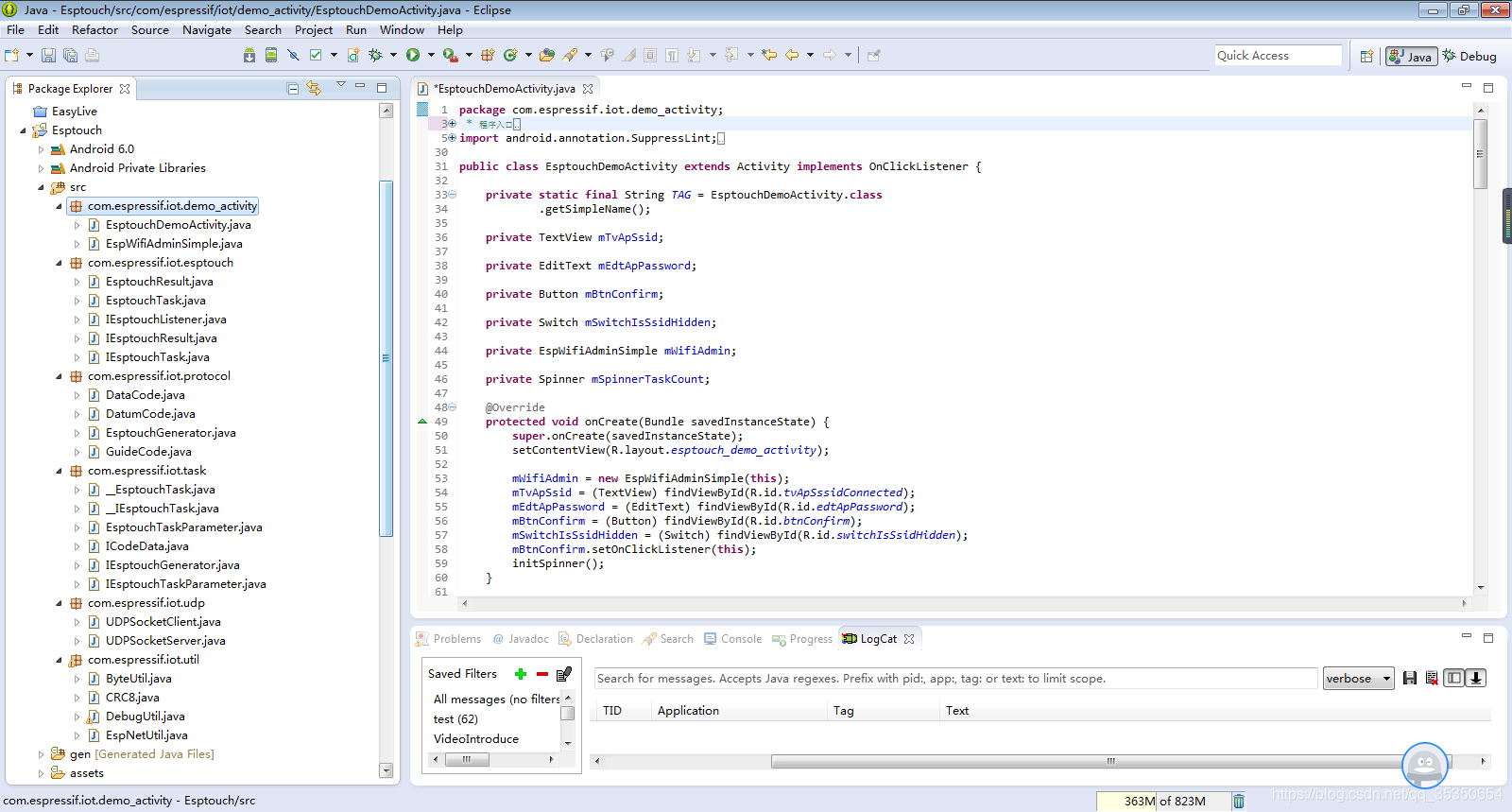Click the New Java Class toolbar icon

(x=510, y=56)
